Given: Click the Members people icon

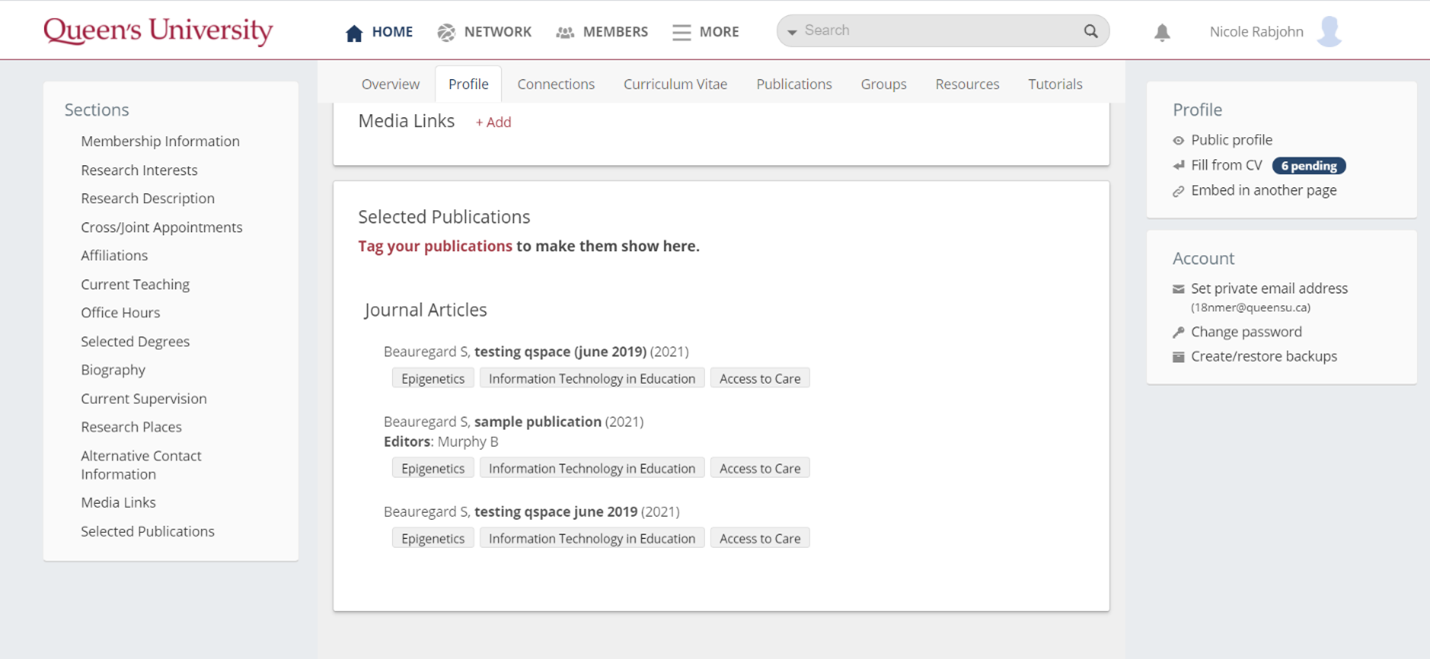Looking at the screenshot, I should (565, 33).
